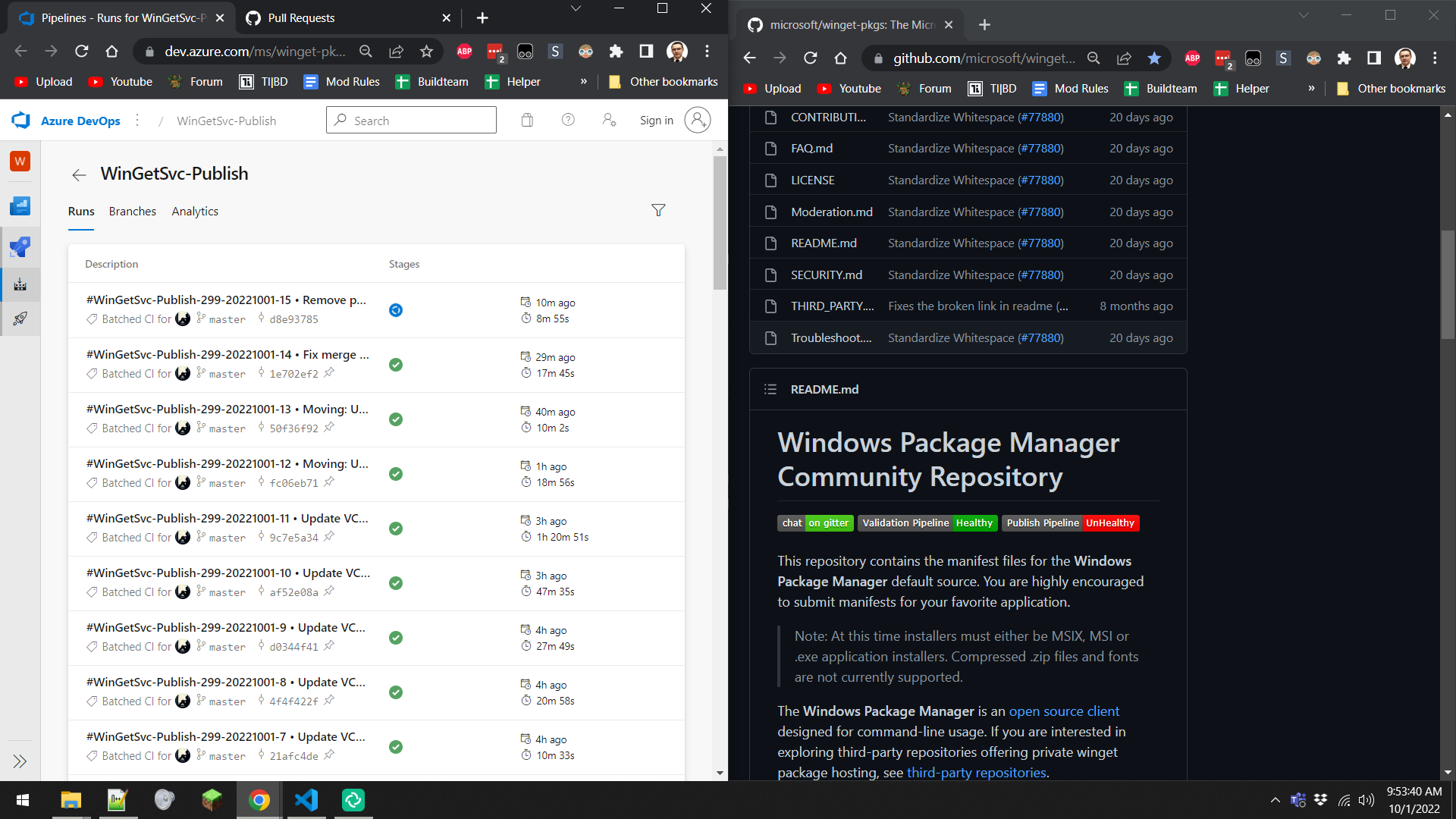Screen dimensions: 1456x819
Task: Expand bookmarks overflow chevron in Azure window
Action: click(584, 82)
